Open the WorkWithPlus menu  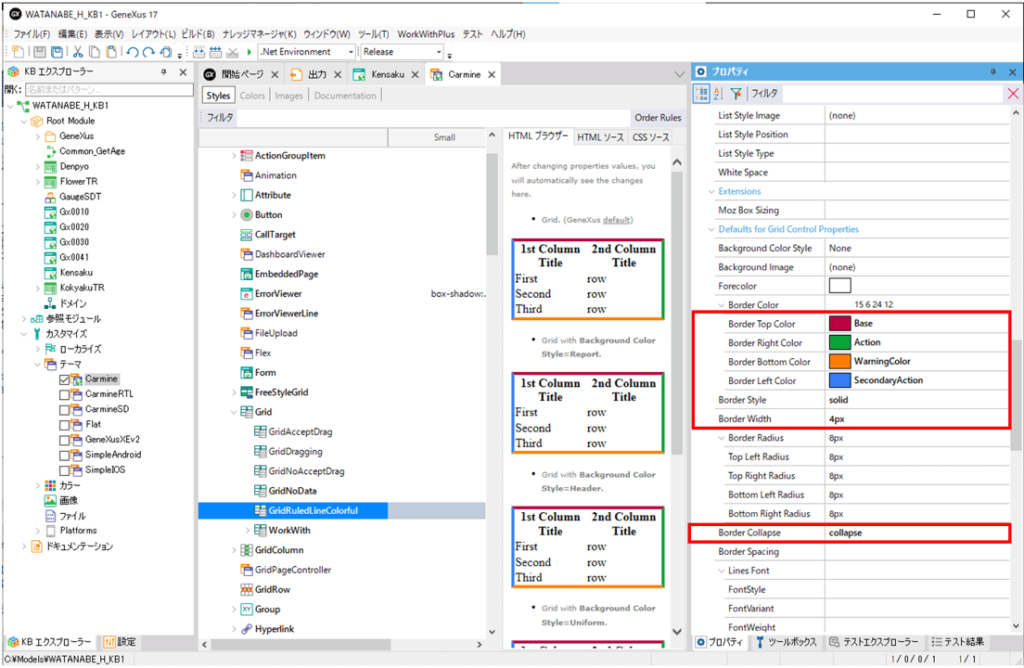tap(426, 34)
